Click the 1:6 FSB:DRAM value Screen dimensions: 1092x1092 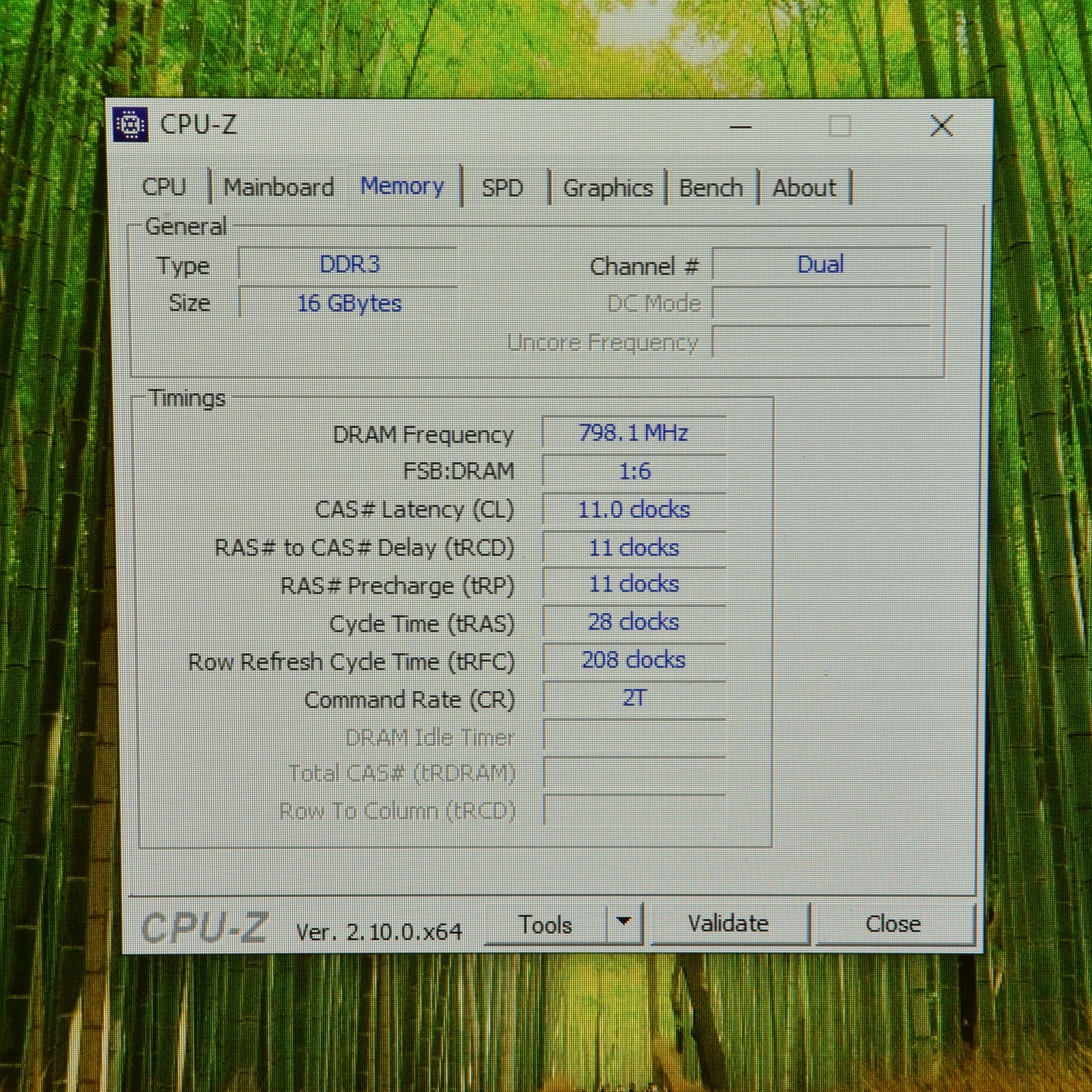point(634,471)
